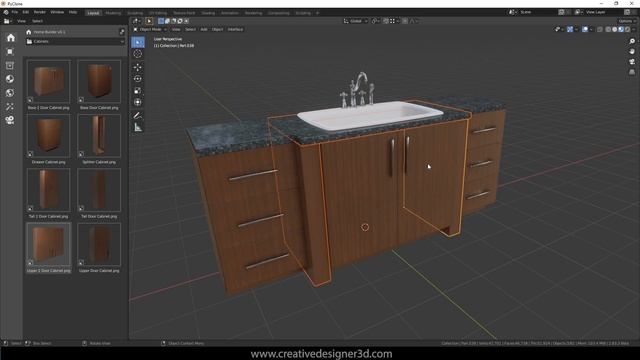Select the Rotate tool

pyautogui.click(x=138, y=78)
